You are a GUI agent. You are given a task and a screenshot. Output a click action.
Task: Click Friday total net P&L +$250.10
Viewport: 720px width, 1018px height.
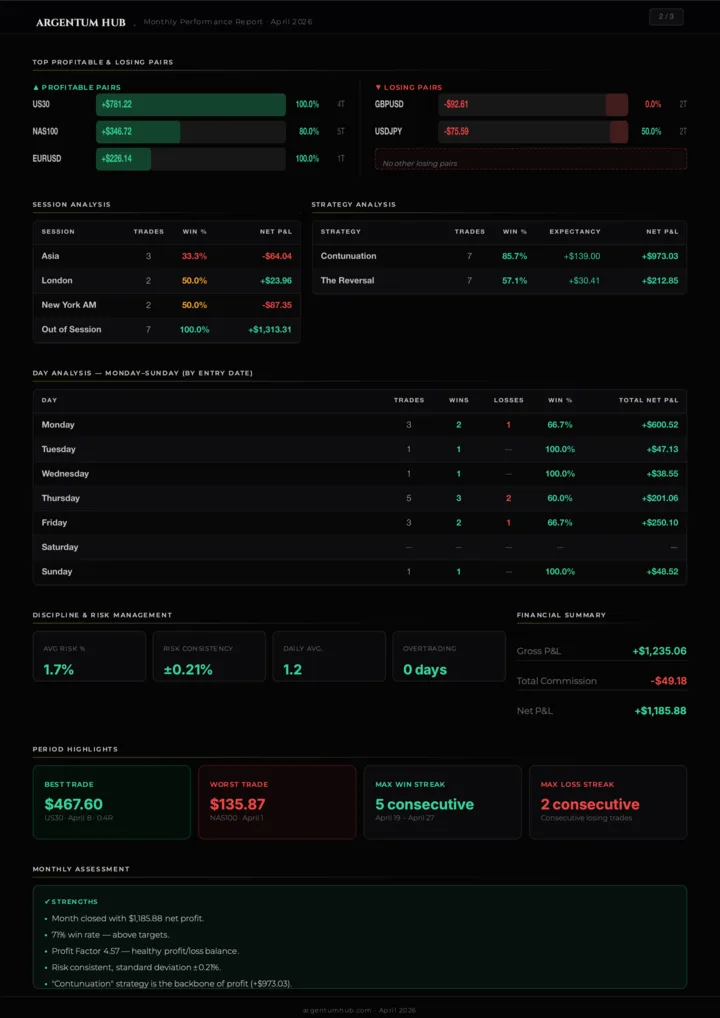click(x=660, y=523)
